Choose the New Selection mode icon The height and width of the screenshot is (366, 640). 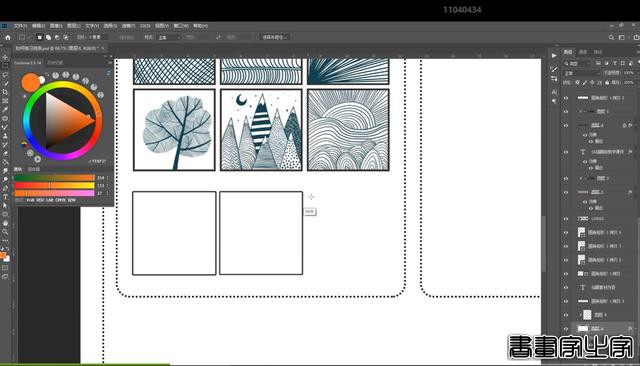pos(40,37)
